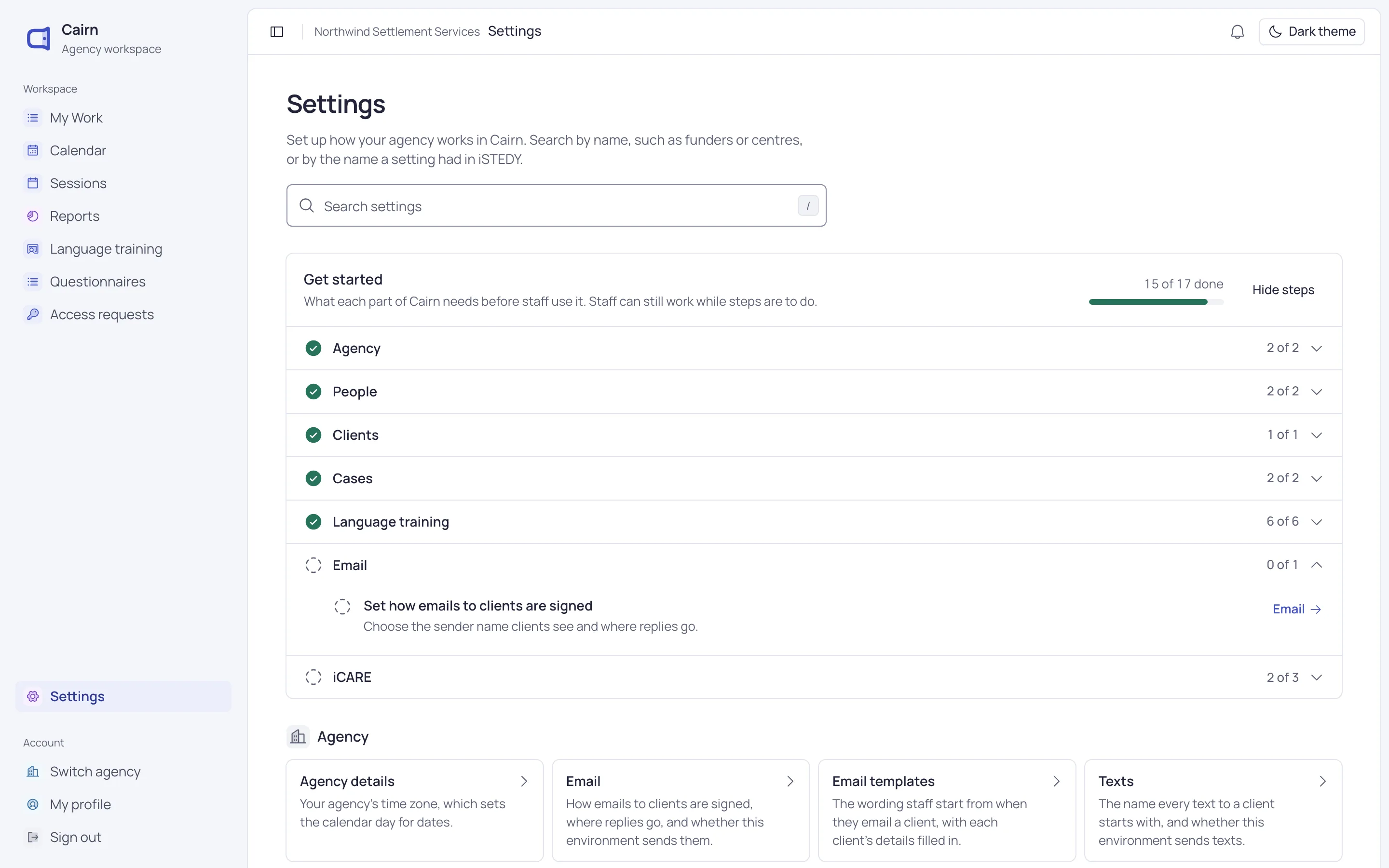Open notifications bell icon
The image size is (1389, 868).
tap(1238, 31)
